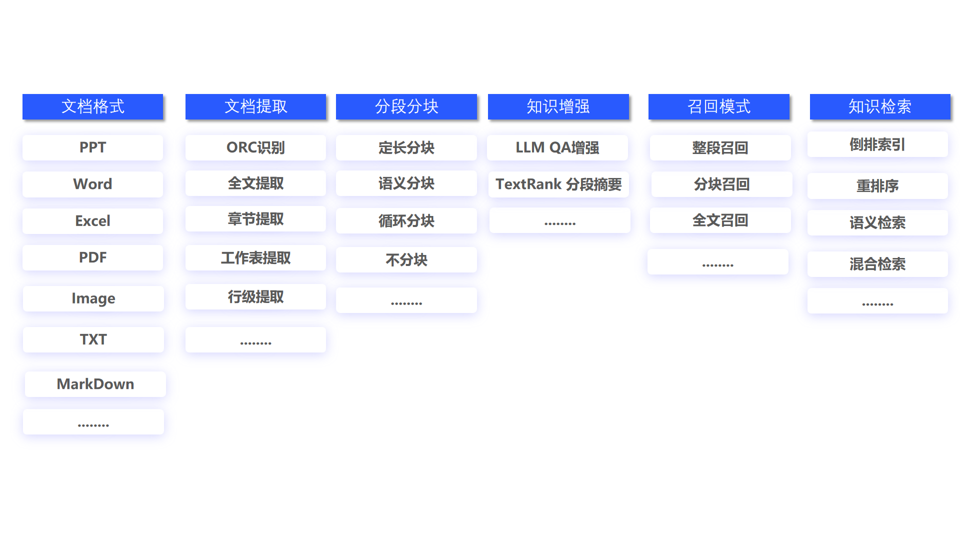Pick the 全文召回 box

point(720,220)
